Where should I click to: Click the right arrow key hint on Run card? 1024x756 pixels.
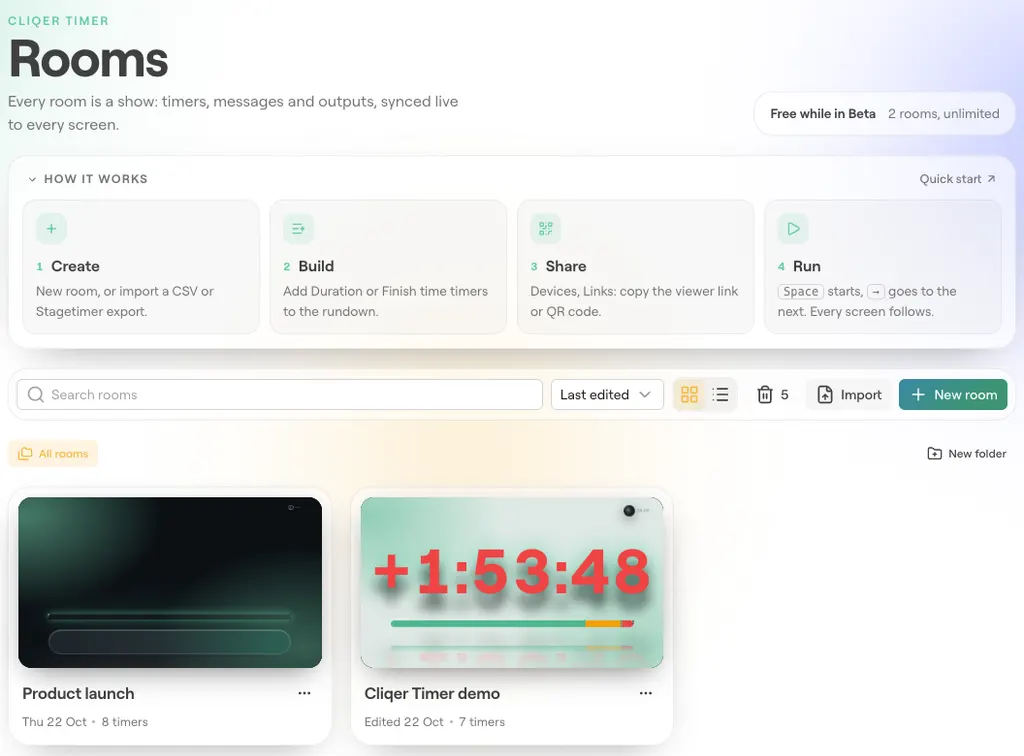tap(876, 291)
